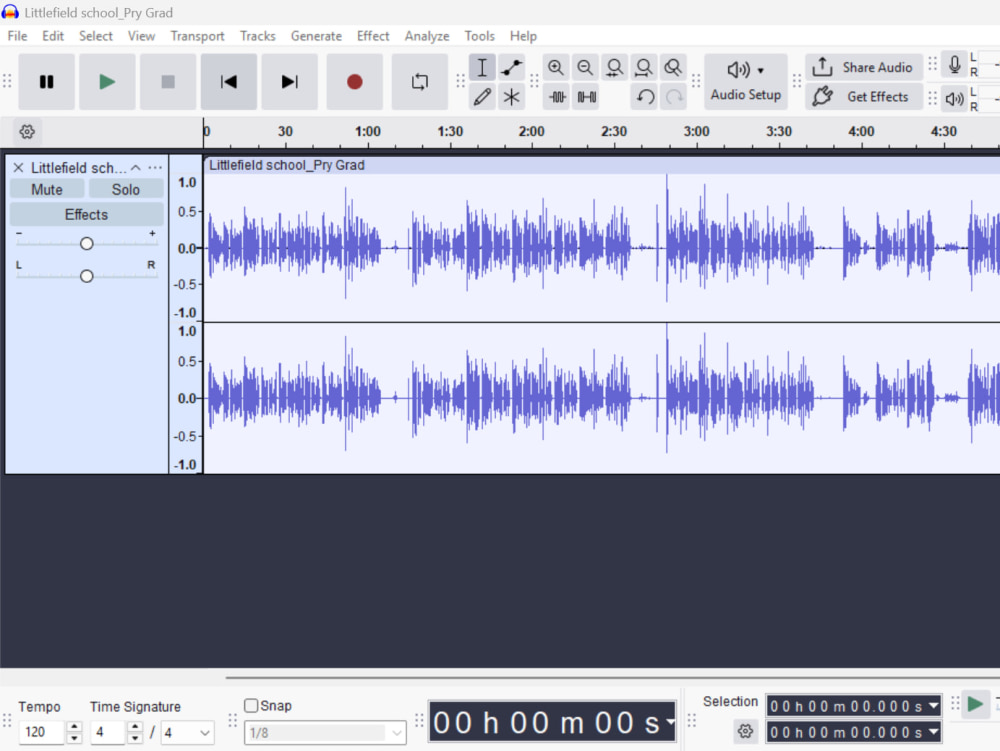Click Fit project to width icon
1000x751 pixels.
pos(643,68)
